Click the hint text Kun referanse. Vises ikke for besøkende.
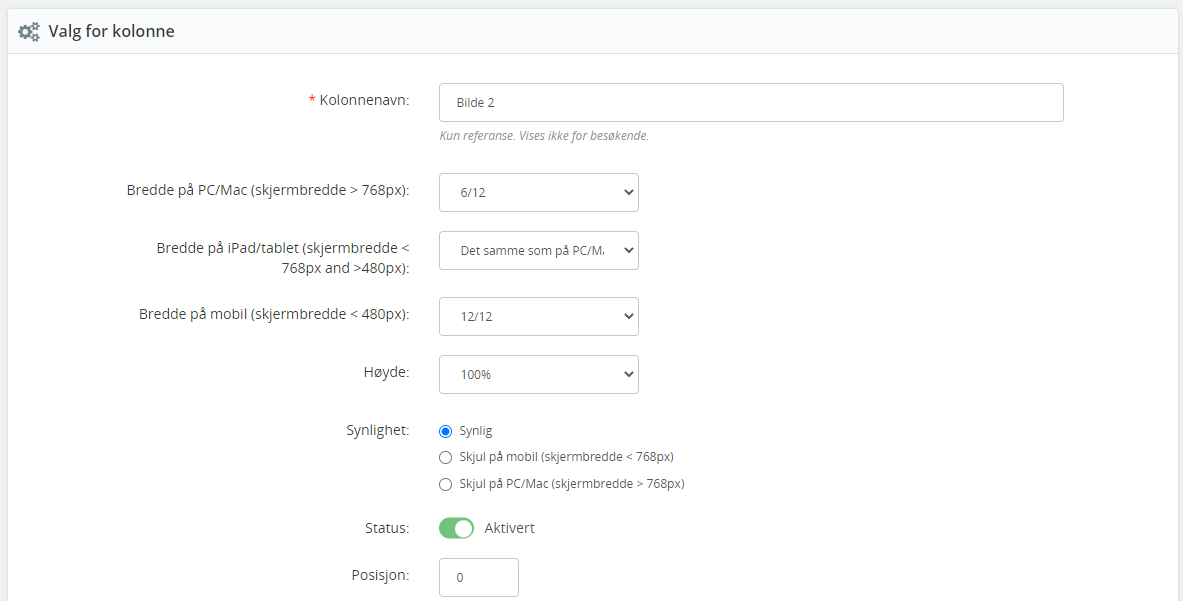 pyautogui.click(x=544, y=136)
